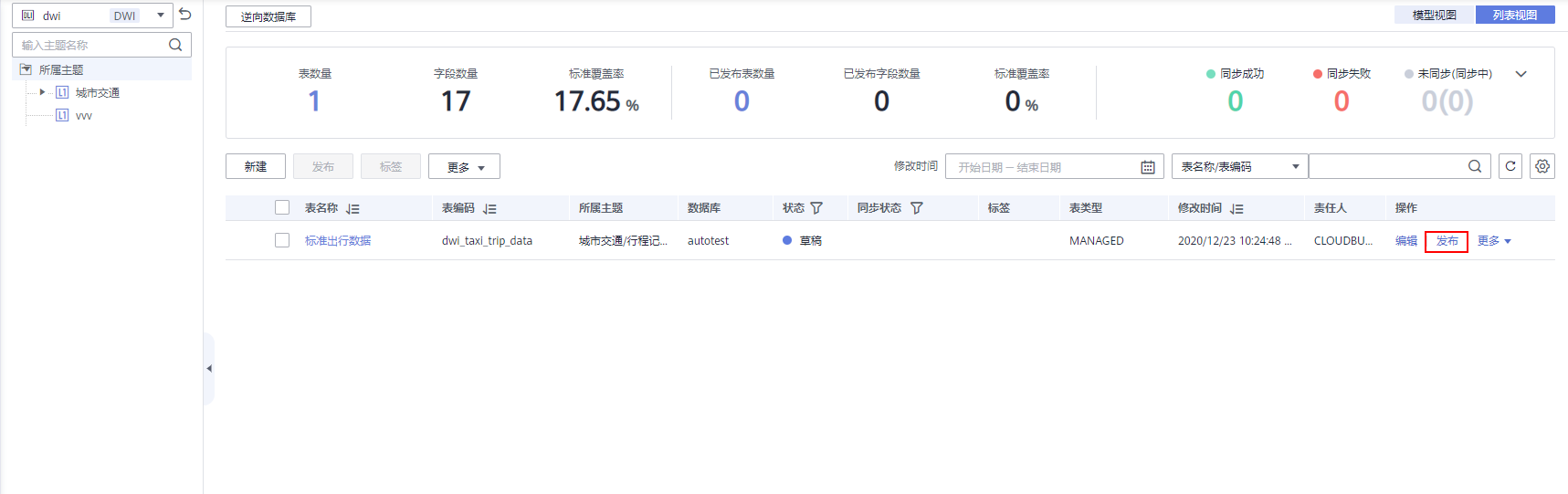Click the dwi model layer icon

coord(27,16)
